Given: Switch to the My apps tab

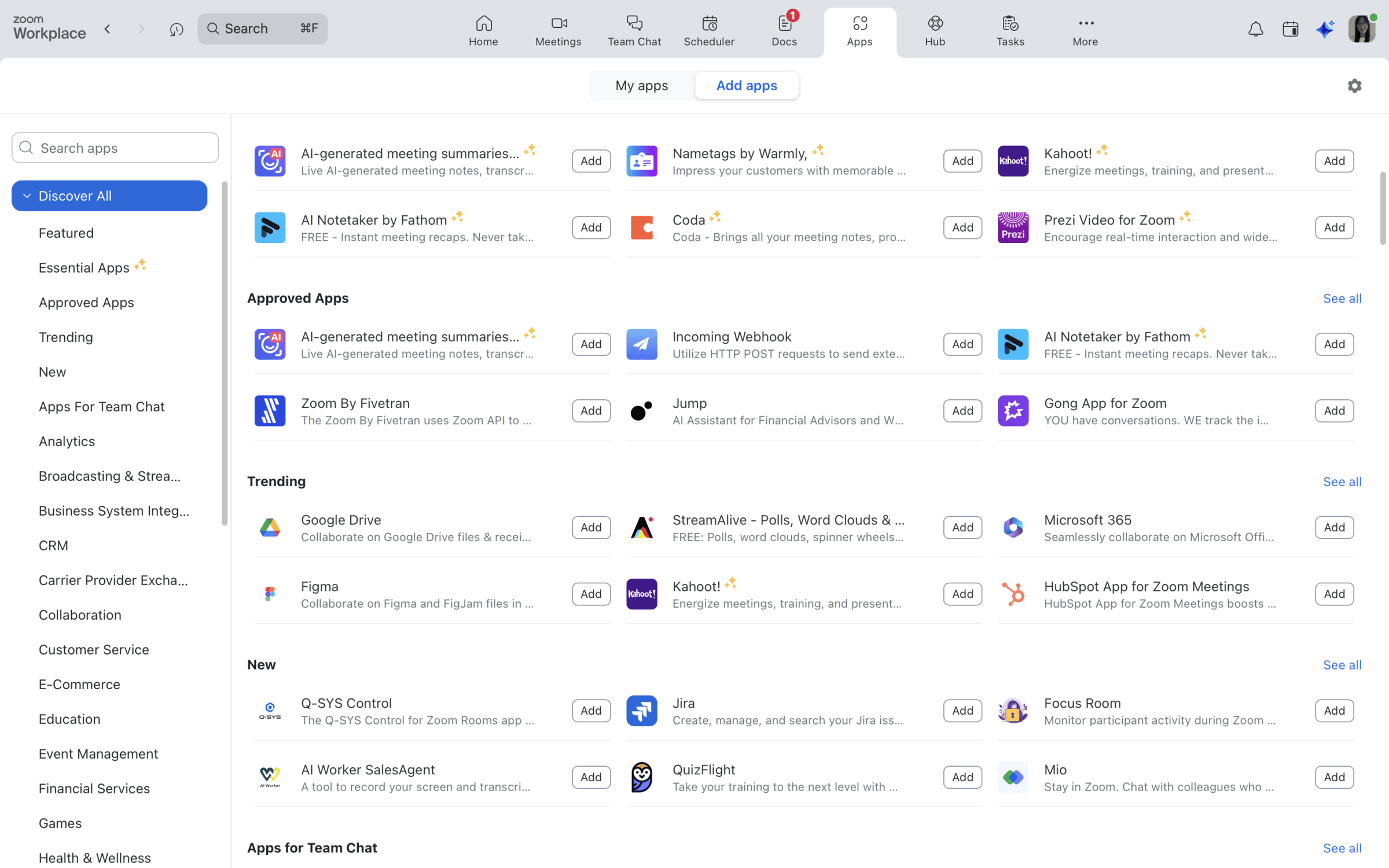Looking at the screenshot, I should click(641, 85).
